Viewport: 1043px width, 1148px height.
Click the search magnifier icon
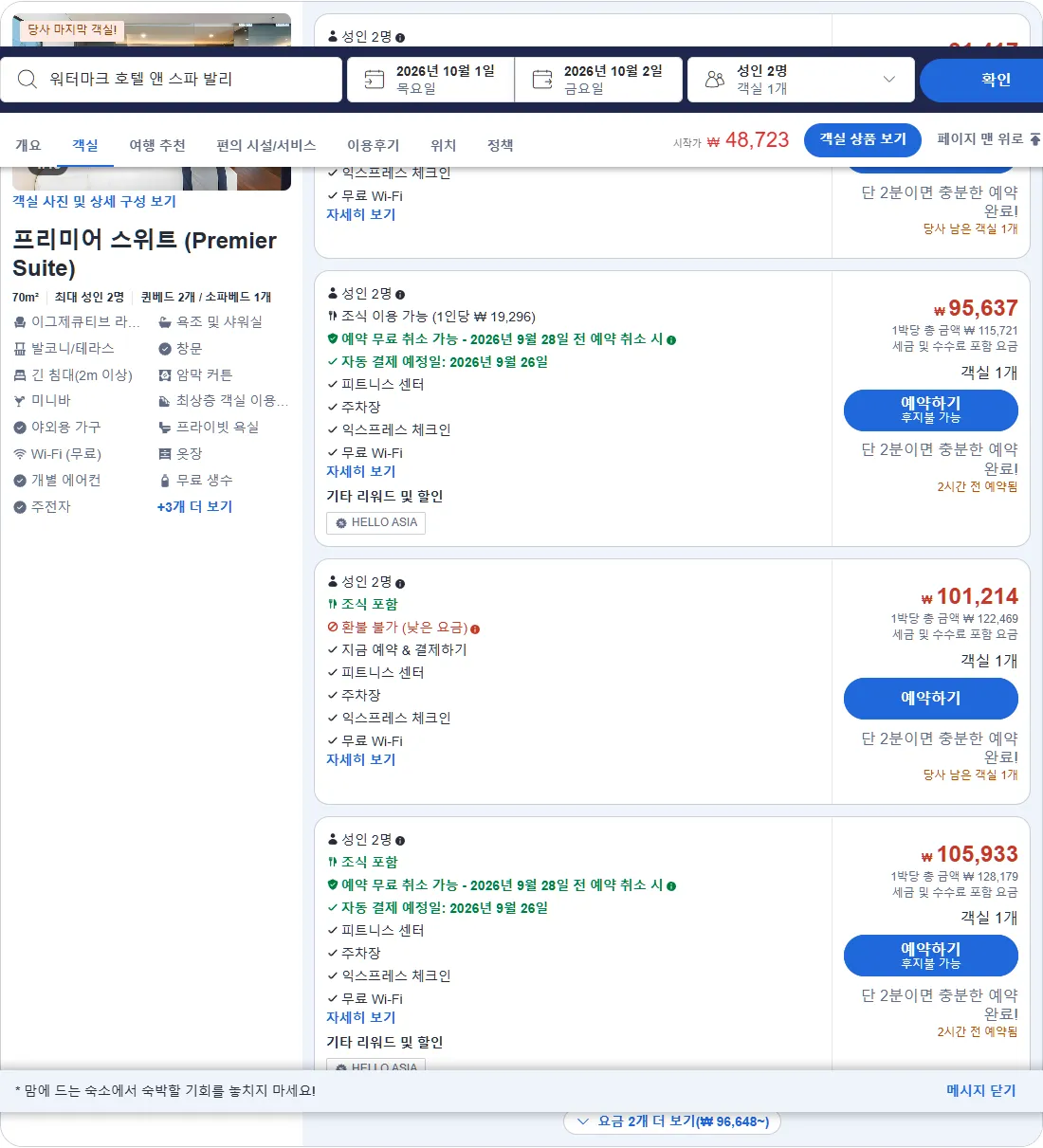[27, 80]
